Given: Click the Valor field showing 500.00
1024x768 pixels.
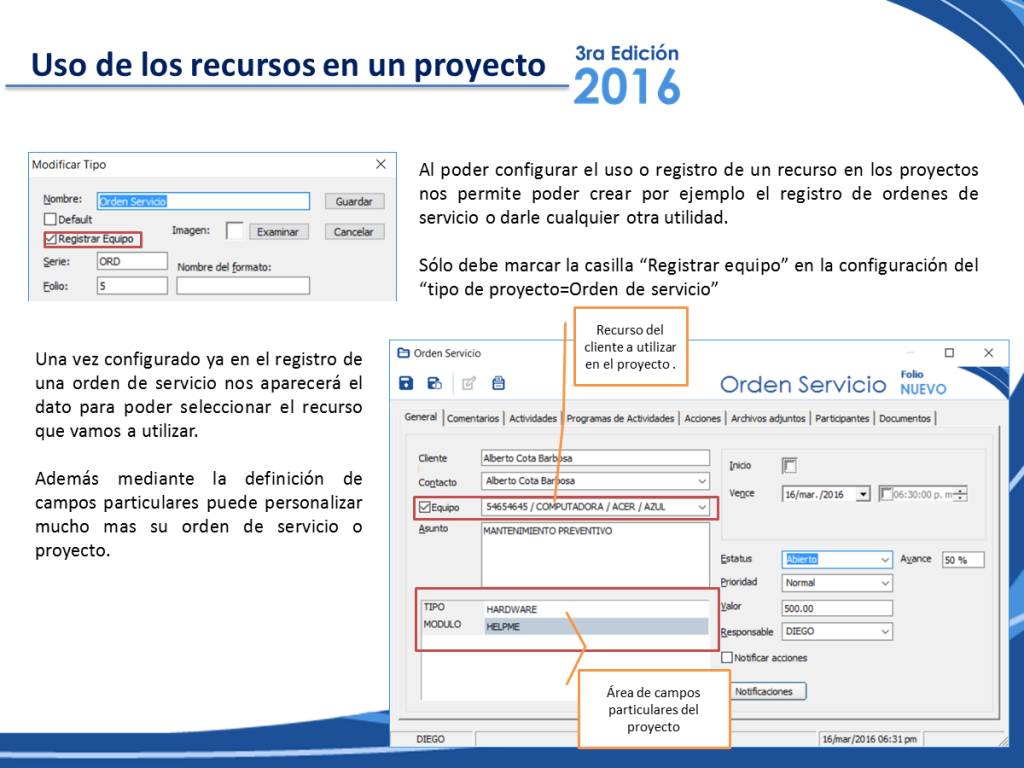Looking at the screenshot, I should [x=837, y=608].
